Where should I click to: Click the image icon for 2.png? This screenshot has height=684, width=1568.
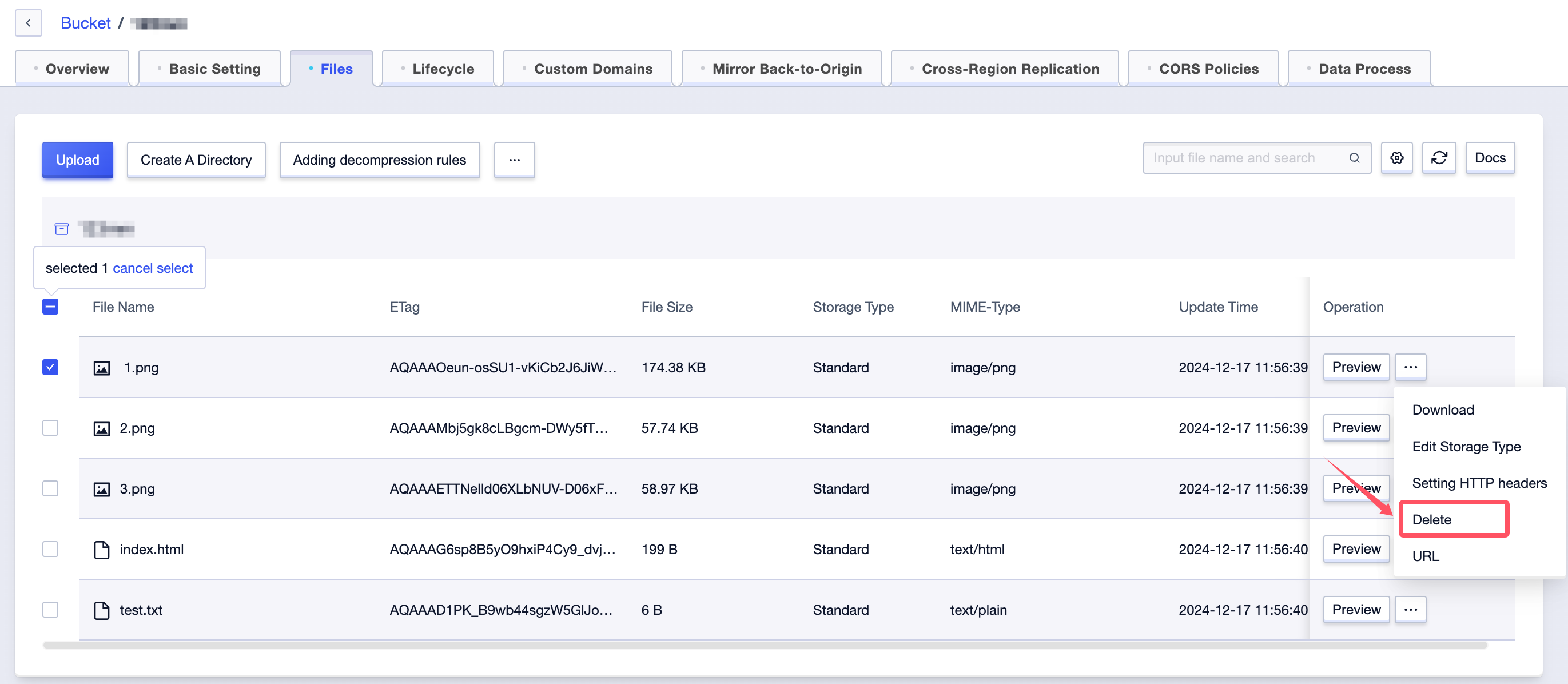[102, 428]
